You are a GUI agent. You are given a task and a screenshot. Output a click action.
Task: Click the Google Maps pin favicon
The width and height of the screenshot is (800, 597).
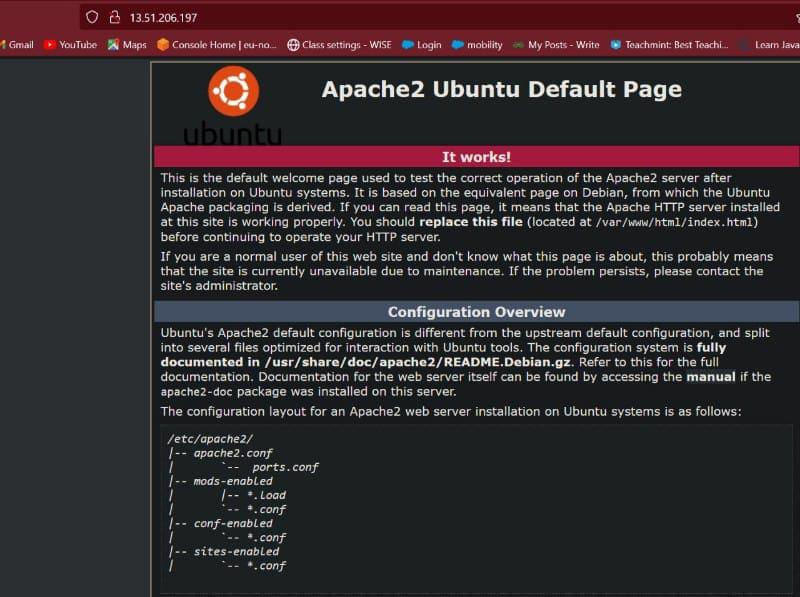[x=113, y=45]
